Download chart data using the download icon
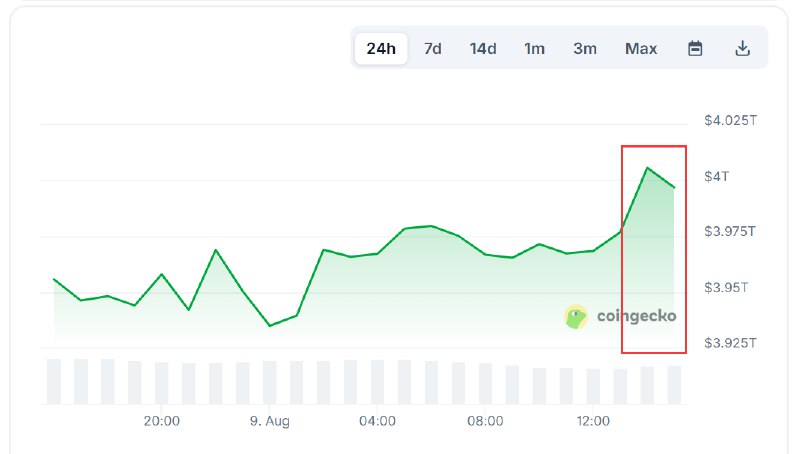This screenshot has height=454, width=800. tap(742, 48)
